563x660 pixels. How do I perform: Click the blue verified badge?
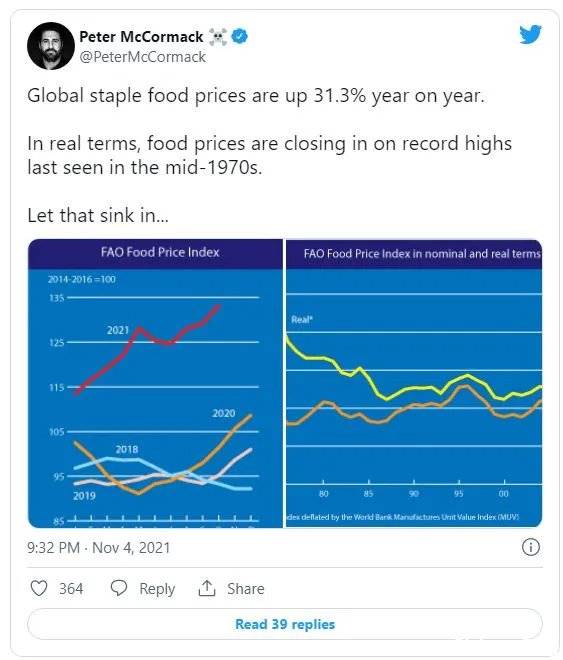point(240,37)
